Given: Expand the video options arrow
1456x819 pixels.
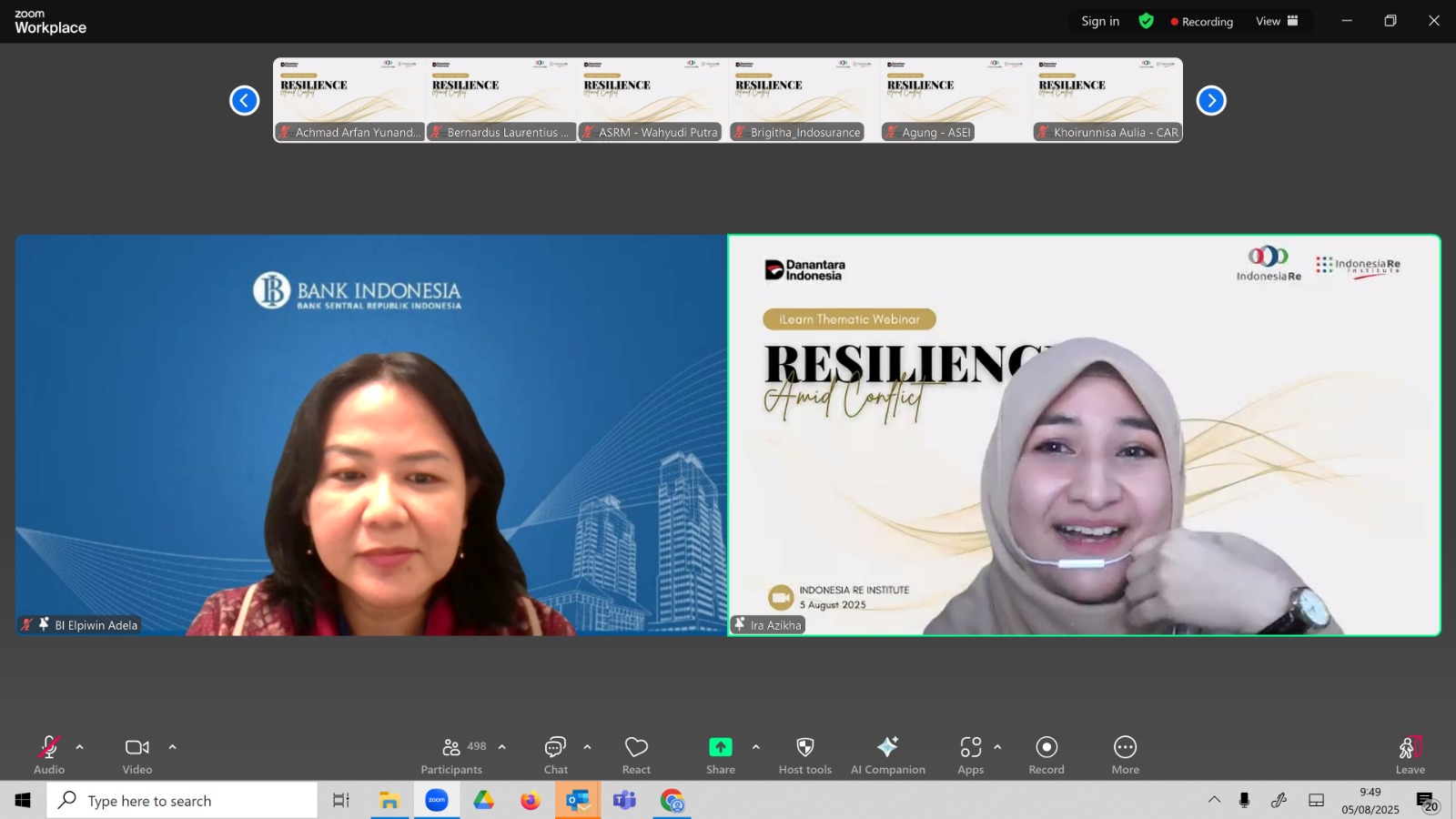Looking at the screenshot, I should [x=173, y=747].
